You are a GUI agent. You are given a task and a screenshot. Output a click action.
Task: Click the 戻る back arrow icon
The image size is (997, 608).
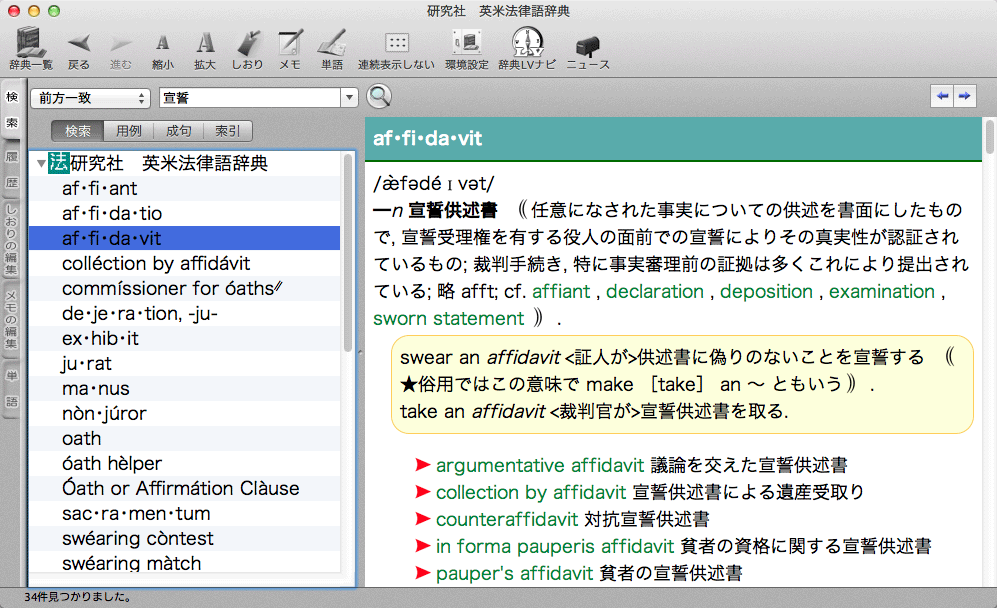click(x=79, y=43)
